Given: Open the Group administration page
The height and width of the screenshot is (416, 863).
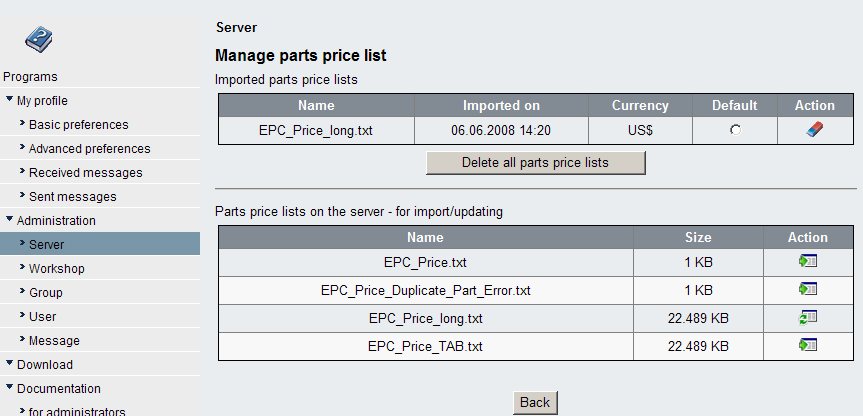Looking at the screenshot, I should [x=45, y=293].
